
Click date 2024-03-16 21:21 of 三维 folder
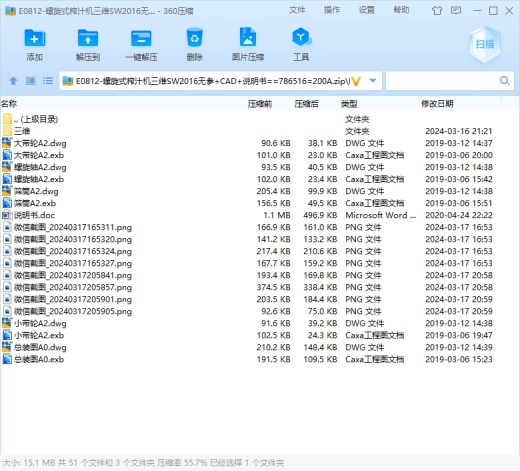click(x=459, y=131)
